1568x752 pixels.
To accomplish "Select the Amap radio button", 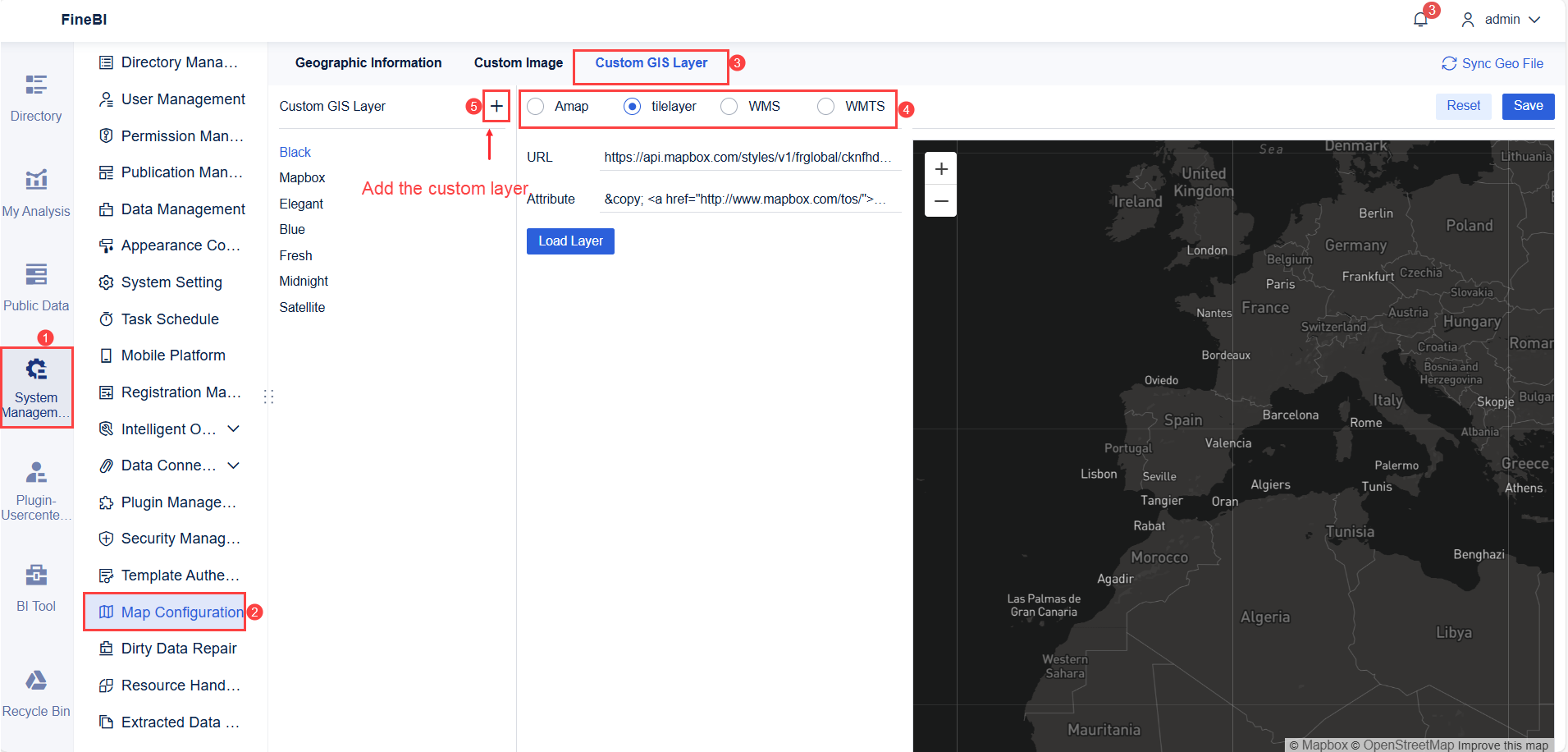I will coord(536,106).
